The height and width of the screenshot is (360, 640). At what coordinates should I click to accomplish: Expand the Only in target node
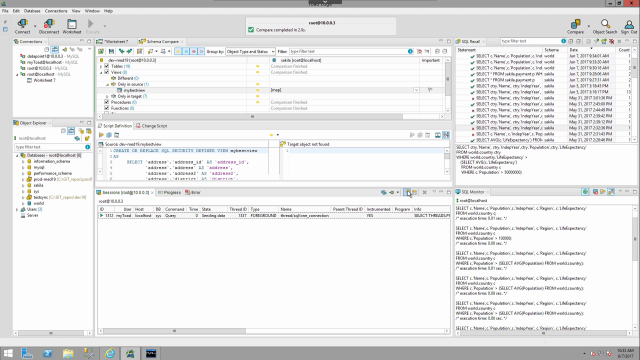[x=108, y=96]
